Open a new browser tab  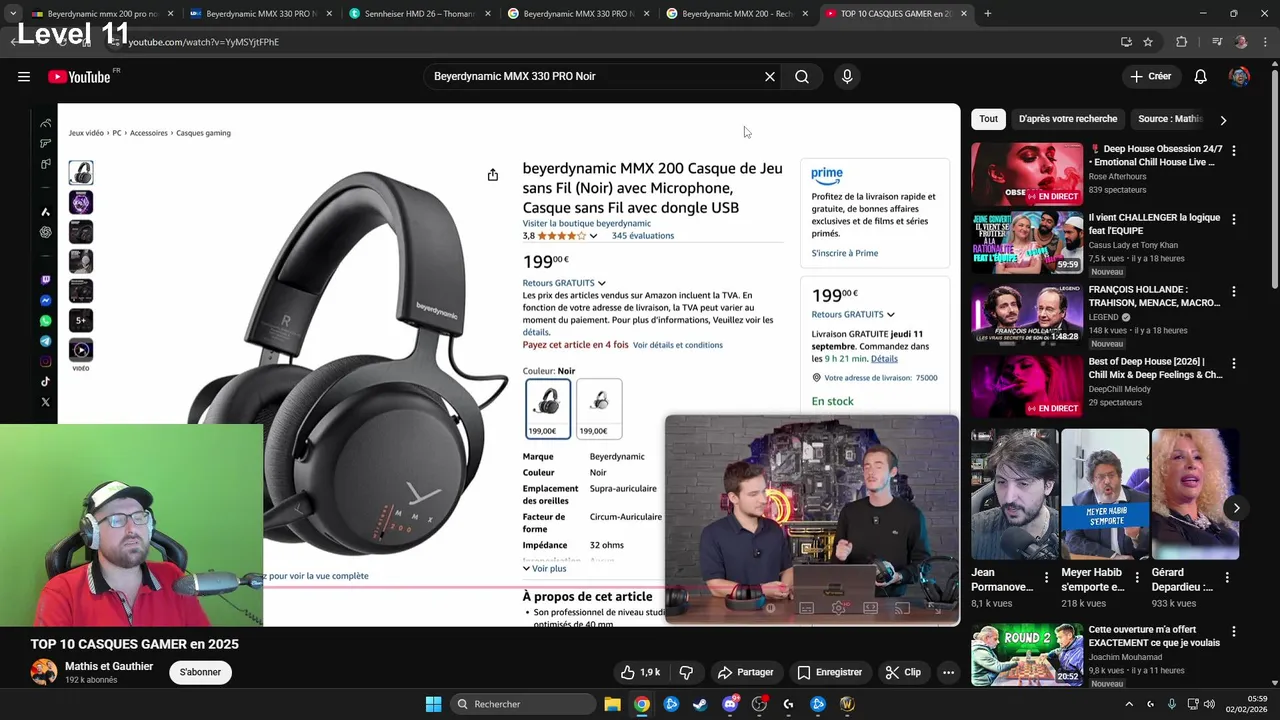coord(988,14)
